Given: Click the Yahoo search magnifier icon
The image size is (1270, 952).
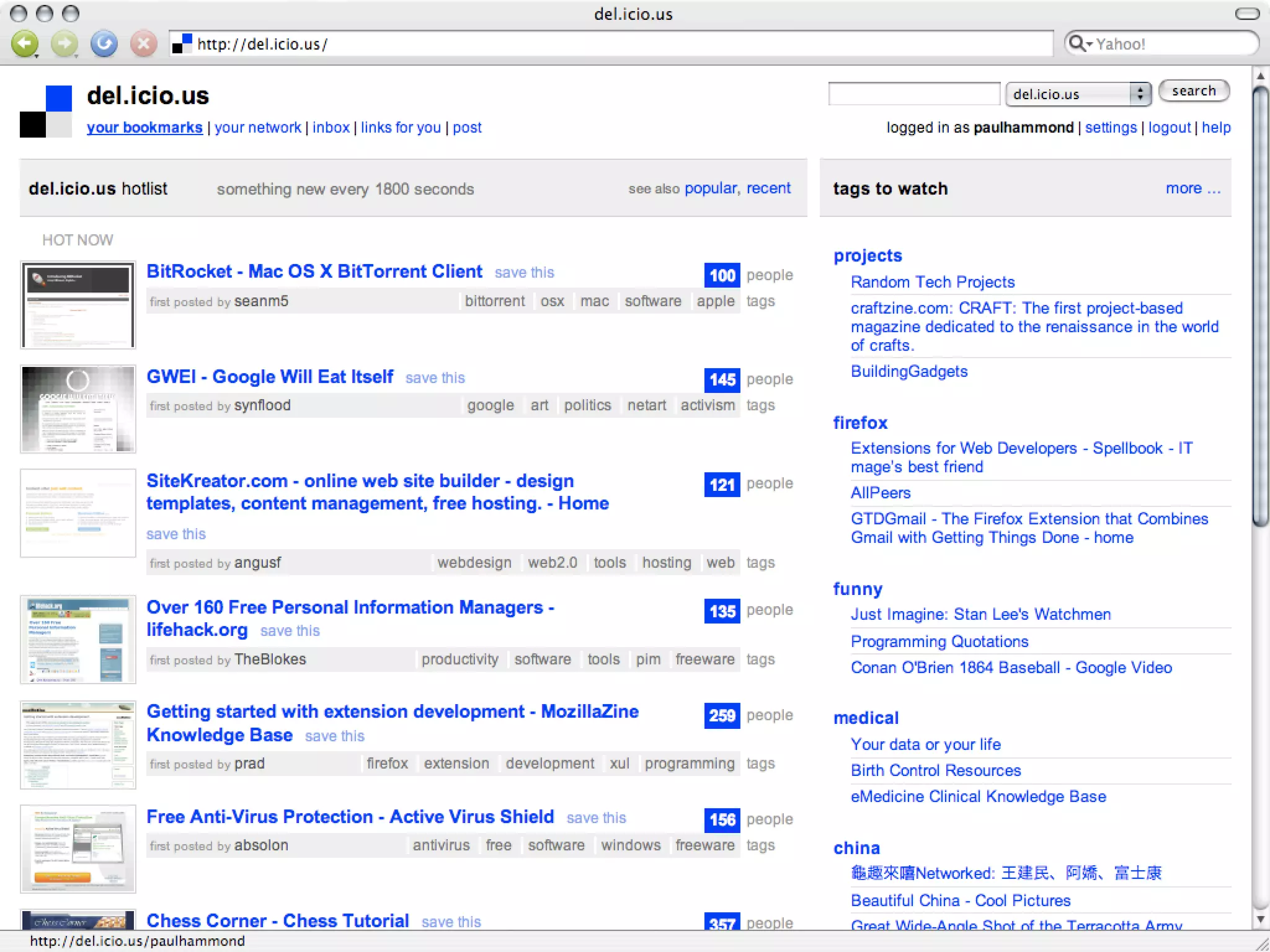Looking at the screenshot, I should point(1078,44).
